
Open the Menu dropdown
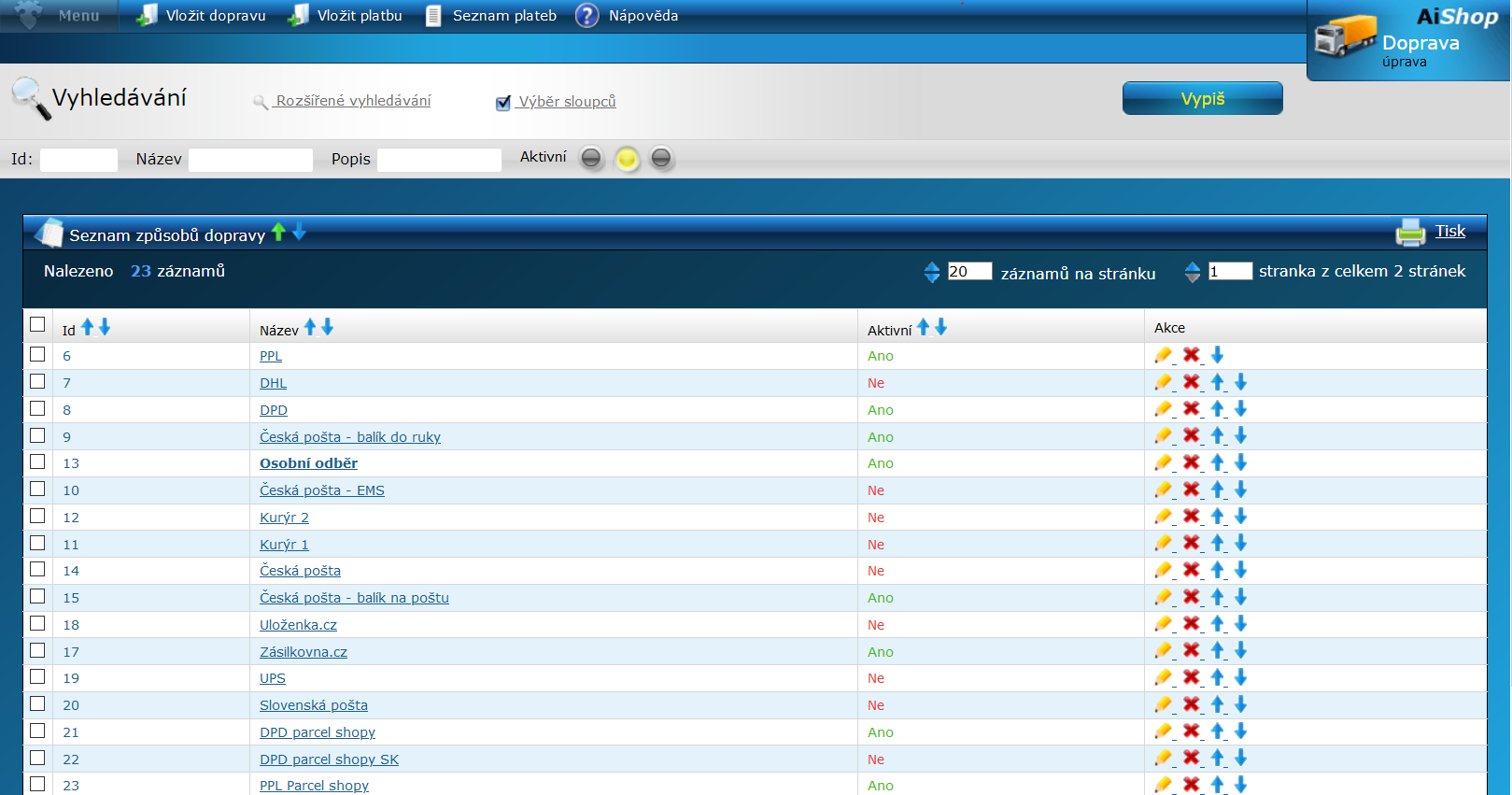tap(60, 16)
